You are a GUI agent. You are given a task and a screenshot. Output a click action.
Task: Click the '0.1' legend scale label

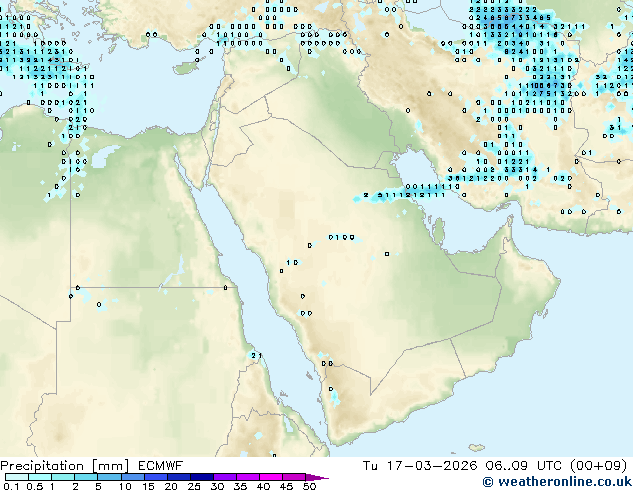coord(10,486)
